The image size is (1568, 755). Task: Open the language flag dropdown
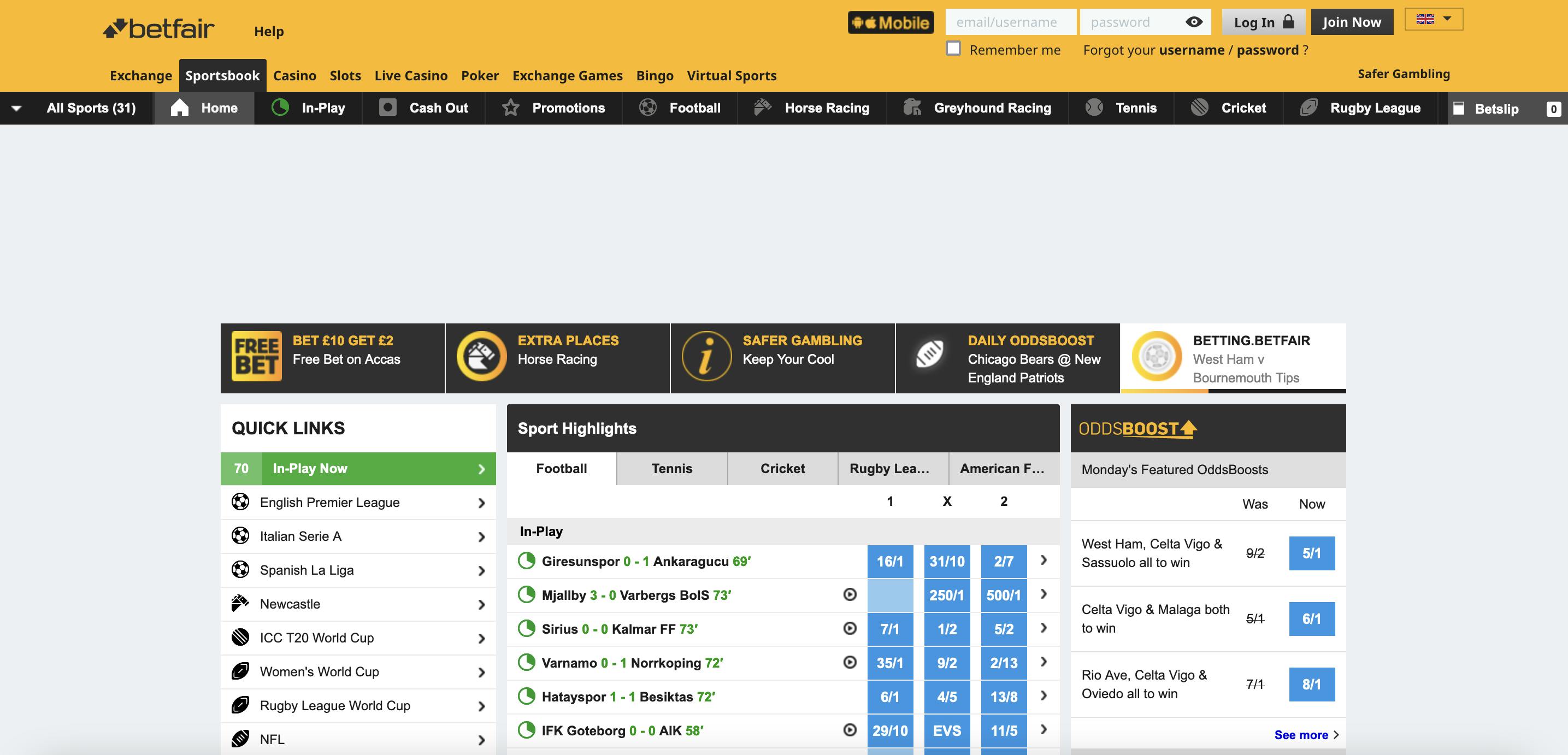pos(1434,19)
